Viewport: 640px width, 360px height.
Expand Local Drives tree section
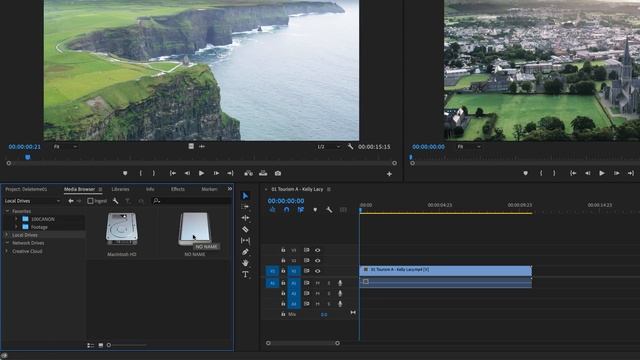[x=7, y=235]
